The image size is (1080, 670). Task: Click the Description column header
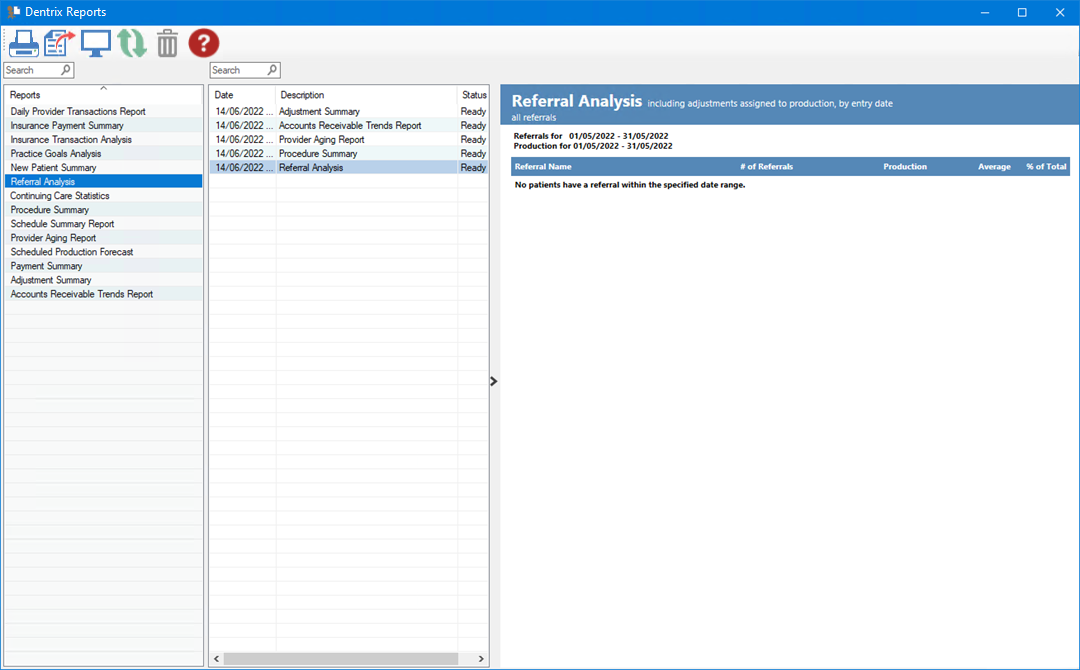pos(365,95)
